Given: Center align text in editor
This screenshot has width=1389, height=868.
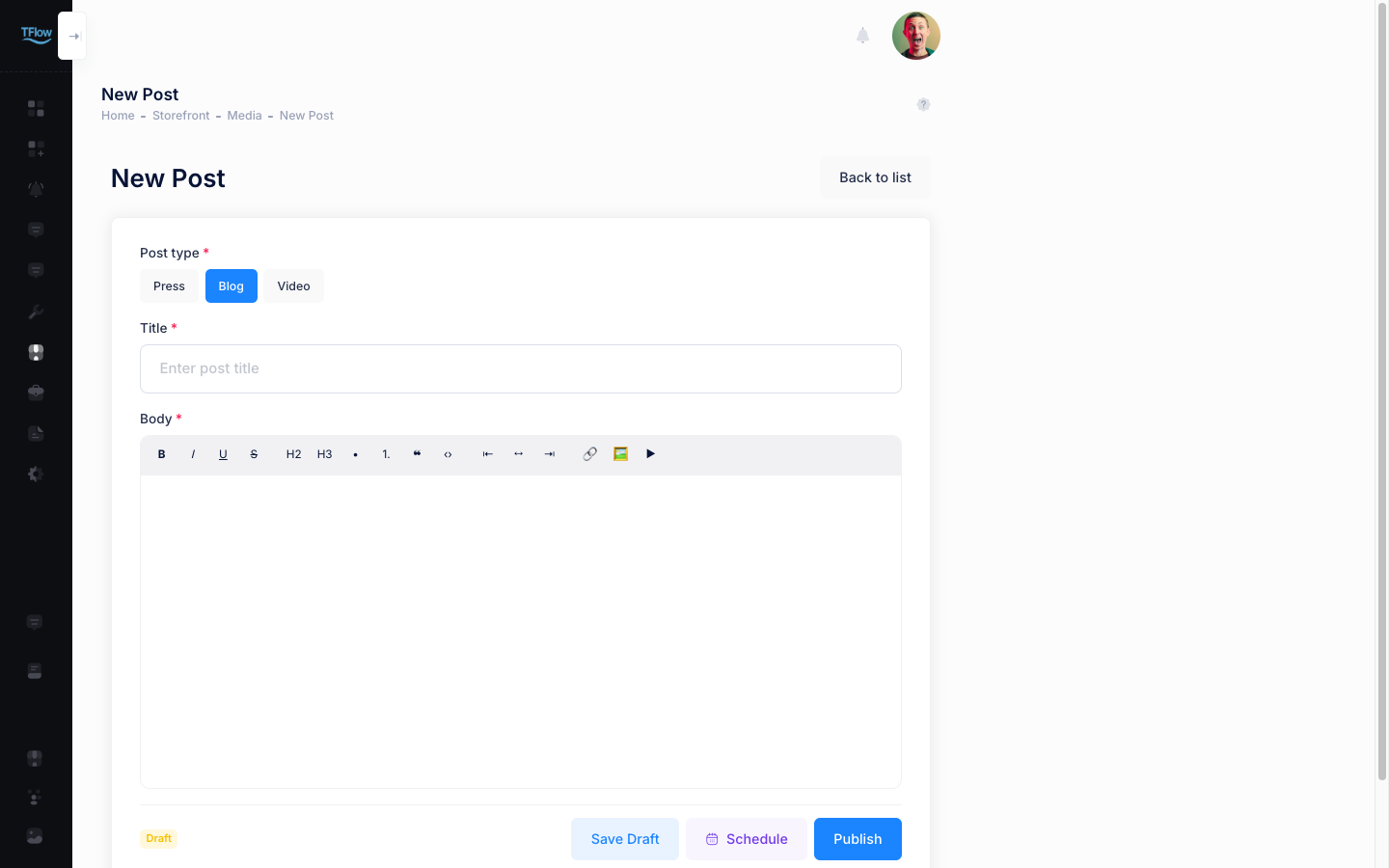Looking at the screenshot, I should pyautogui.click(x=519, y=454).
